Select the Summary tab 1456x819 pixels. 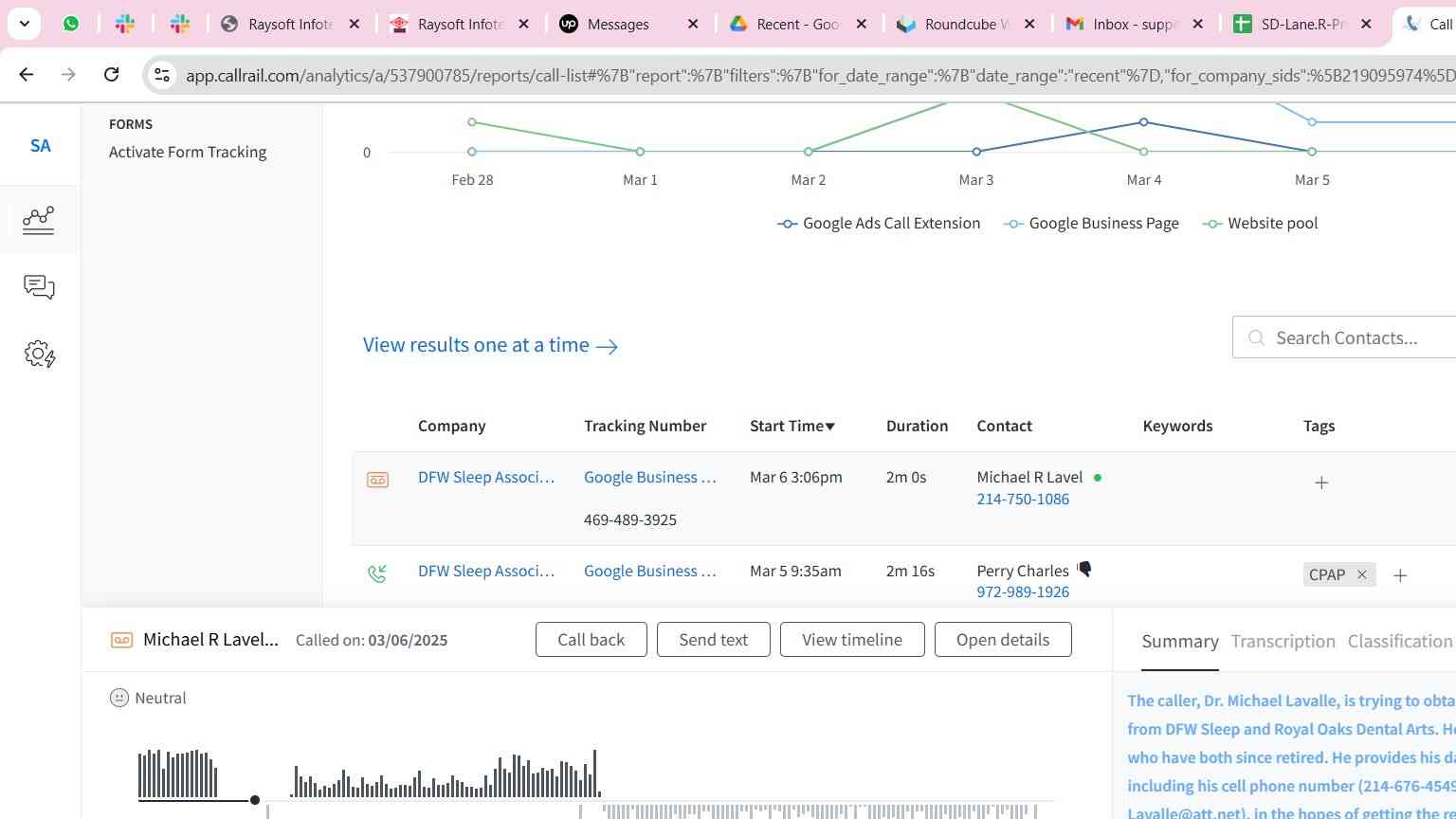(1180, 642)
